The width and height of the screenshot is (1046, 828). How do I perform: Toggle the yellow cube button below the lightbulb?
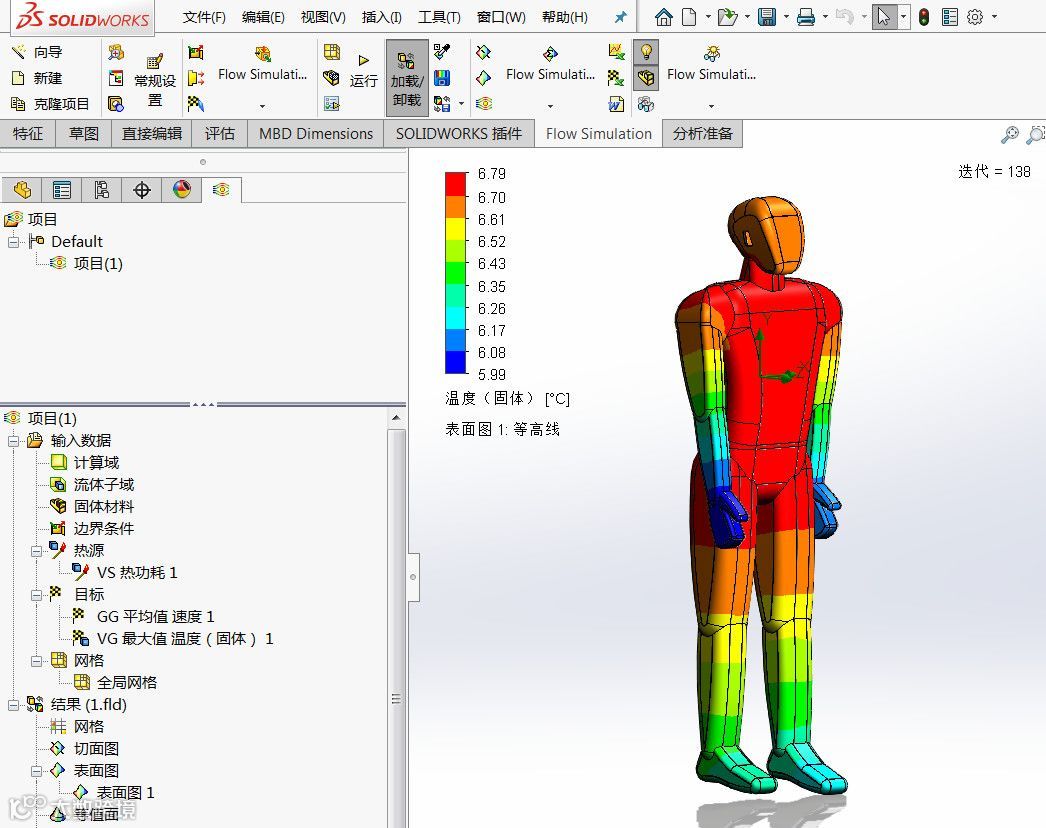646,77
